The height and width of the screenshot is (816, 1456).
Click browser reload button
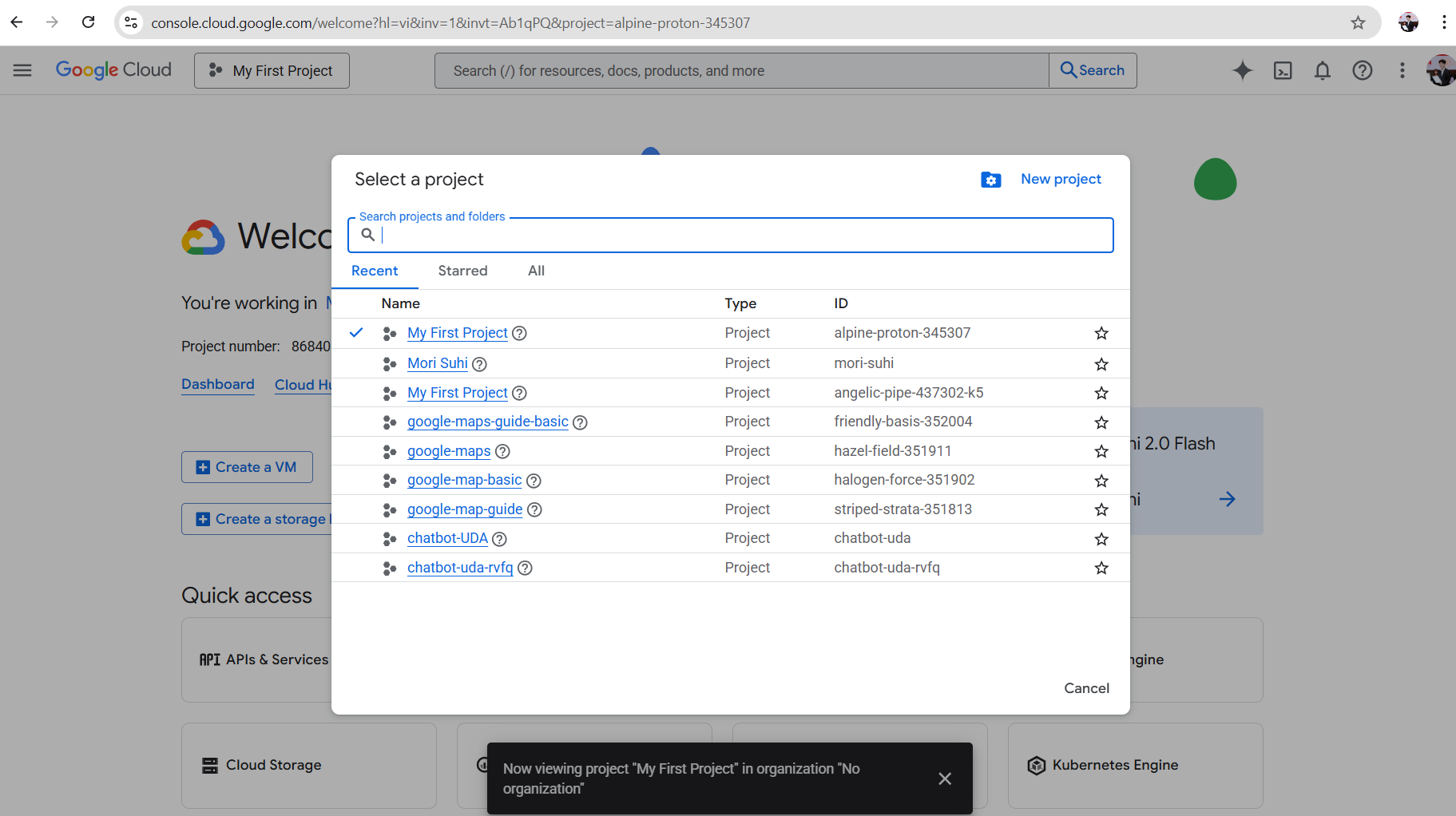(x=89, y=22)
